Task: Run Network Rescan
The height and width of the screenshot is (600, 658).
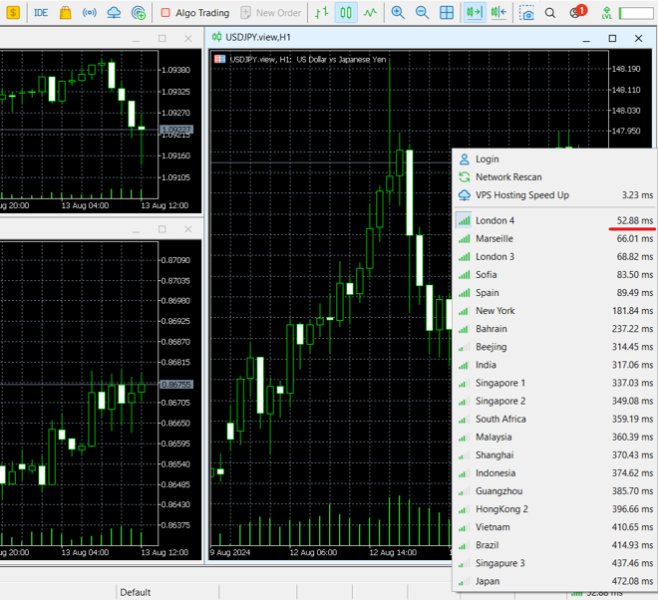Action: coord(508,177)
